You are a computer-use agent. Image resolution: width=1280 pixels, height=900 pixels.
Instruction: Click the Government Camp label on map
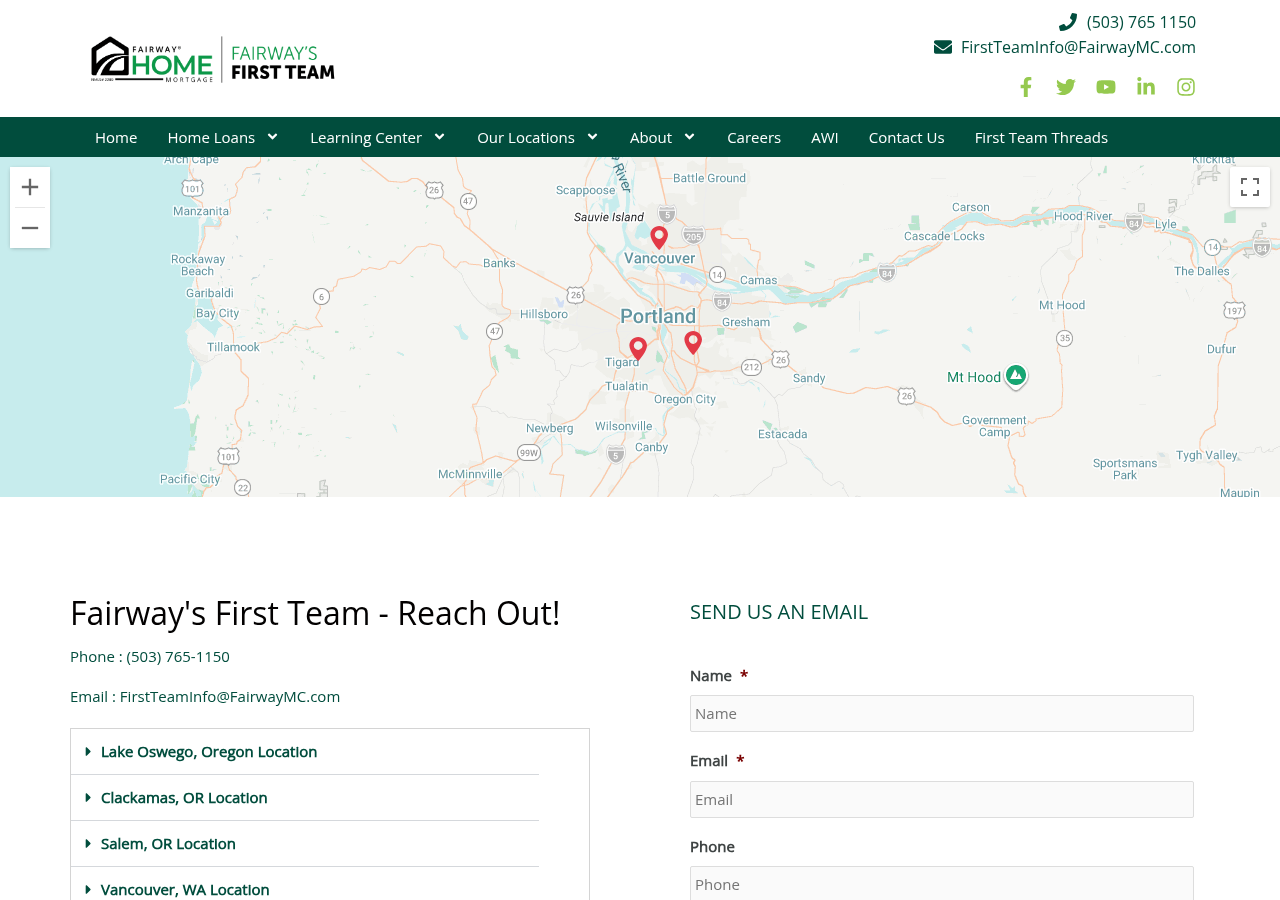click(995, 426)
